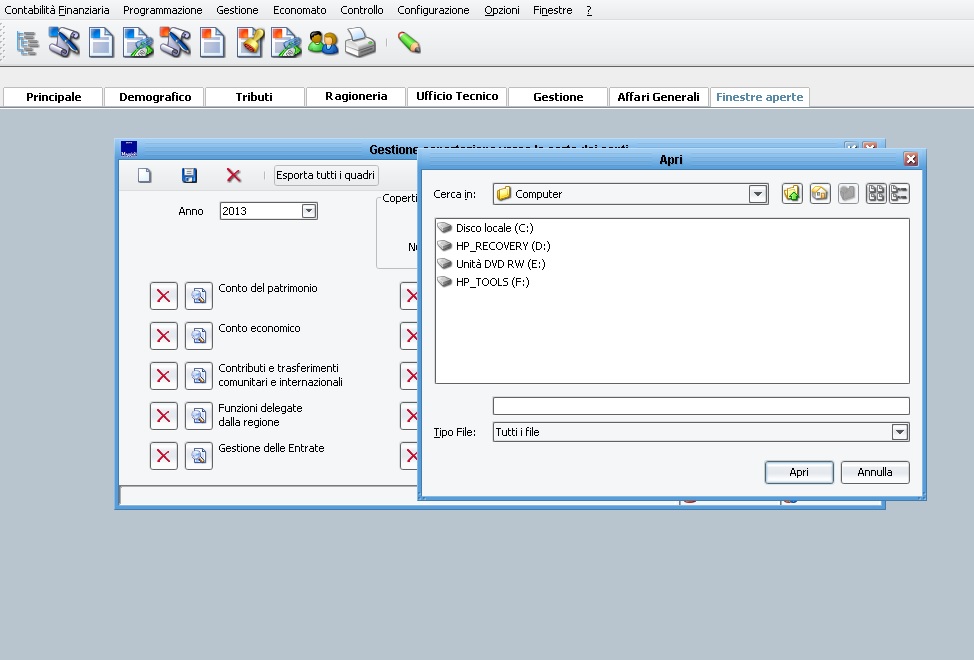Viewport: 974px width, 660px height.
Task: Click the home folder icon in Apri dialog
Action: [820, 194]
